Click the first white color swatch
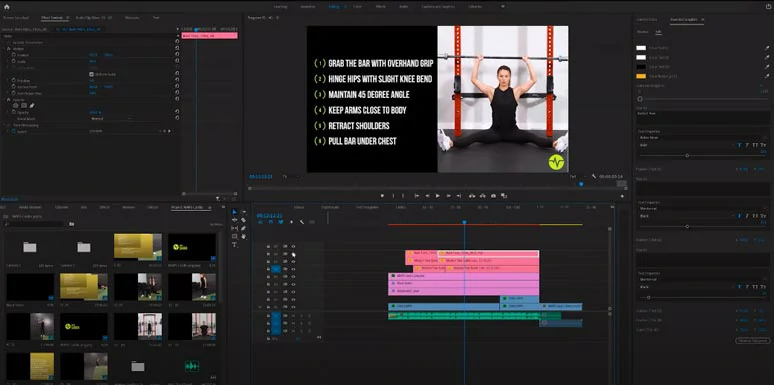Screen dimensions: 774x385 (x=641, y=48)
